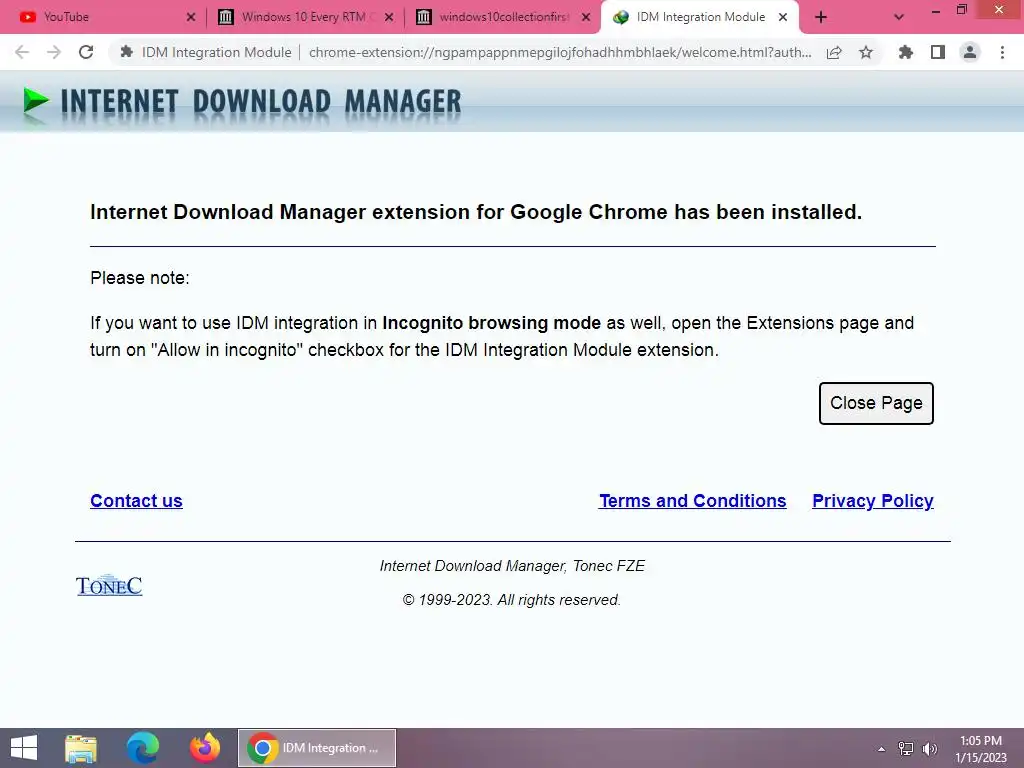Open a new browser tab
1024x768 pixels.
pos(821,18)
